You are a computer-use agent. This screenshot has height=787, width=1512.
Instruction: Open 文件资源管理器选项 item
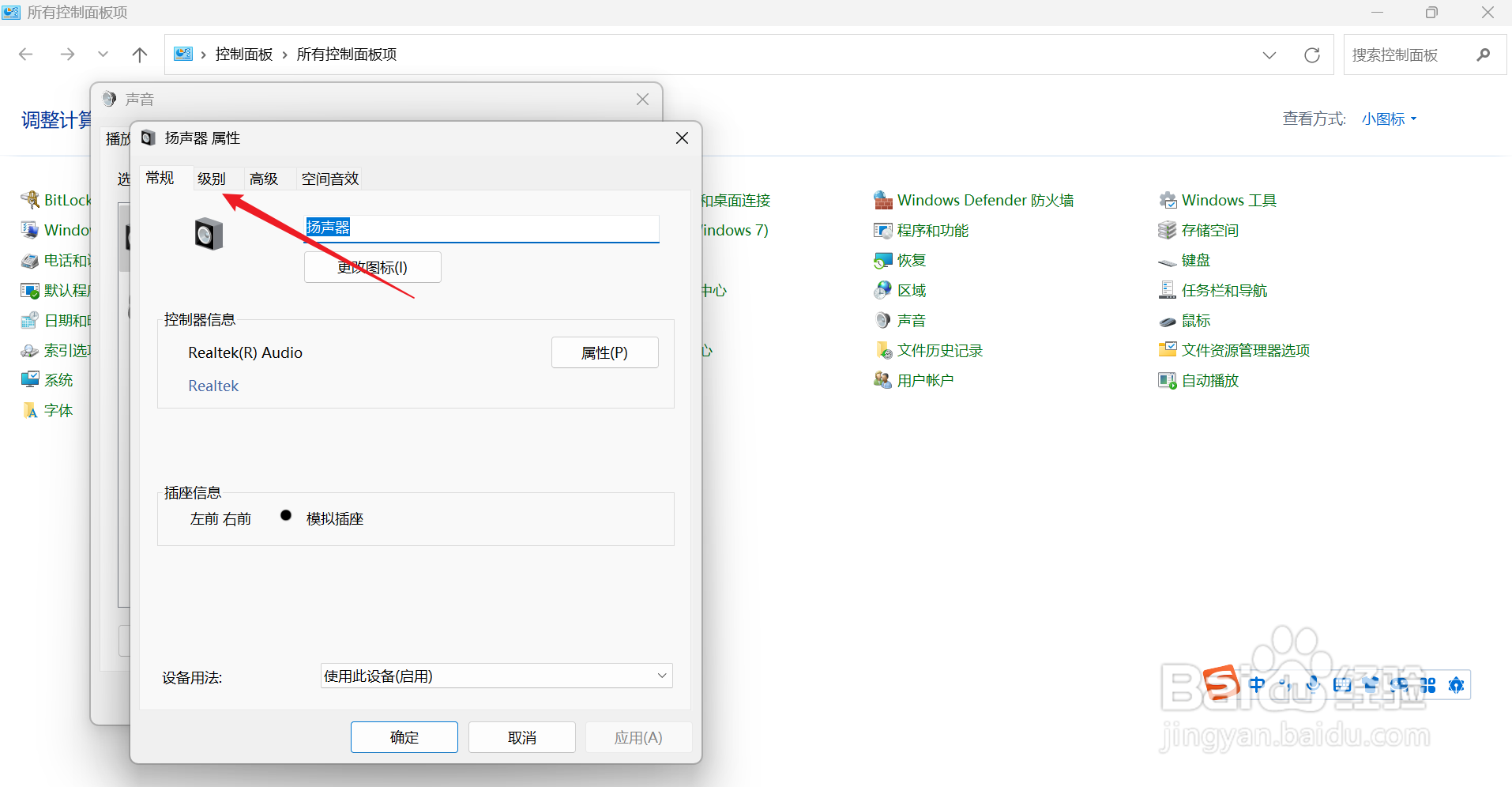coord(1234,351)
